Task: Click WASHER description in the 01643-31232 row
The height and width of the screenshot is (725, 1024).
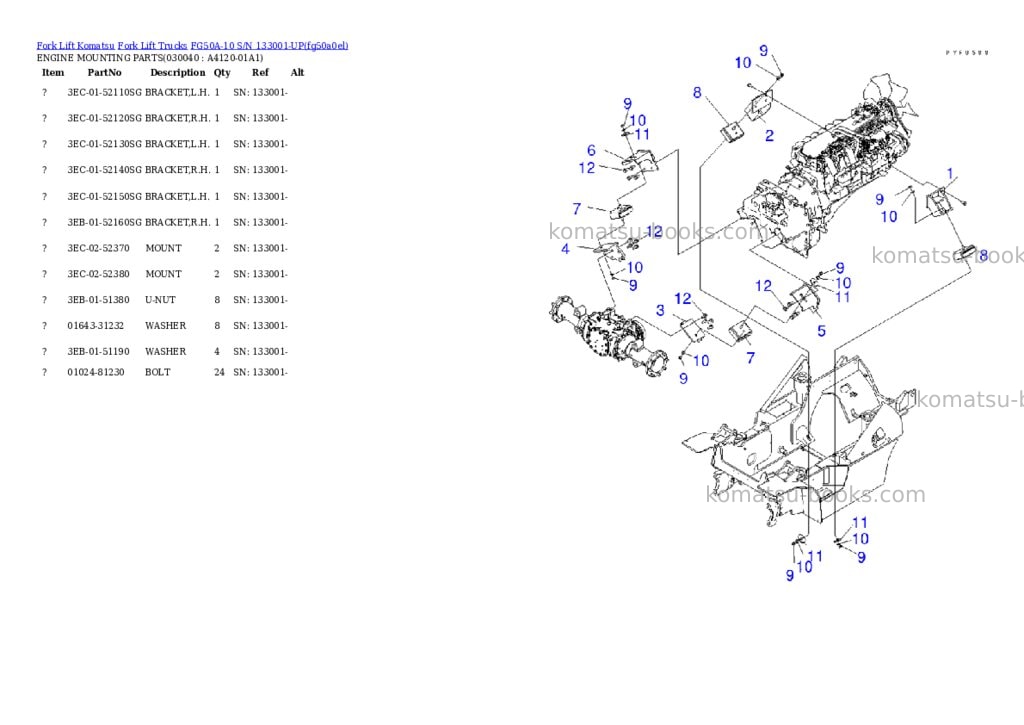Action: pos(165,325)
